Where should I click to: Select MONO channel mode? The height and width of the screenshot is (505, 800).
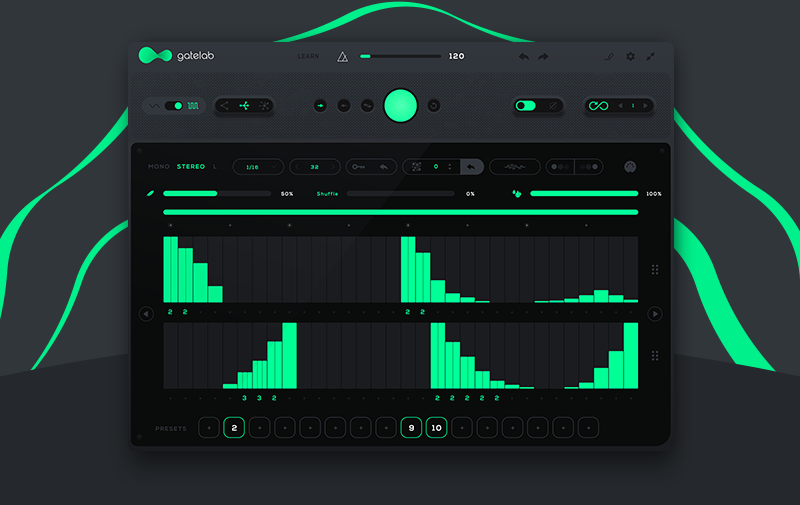click(159, 166)
